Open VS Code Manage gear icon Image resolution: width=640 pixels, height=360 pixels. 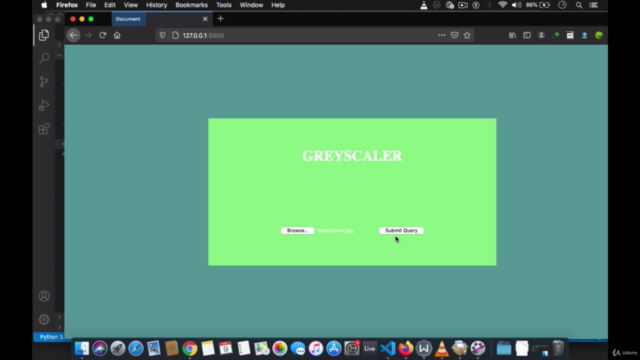pos(44,320)
